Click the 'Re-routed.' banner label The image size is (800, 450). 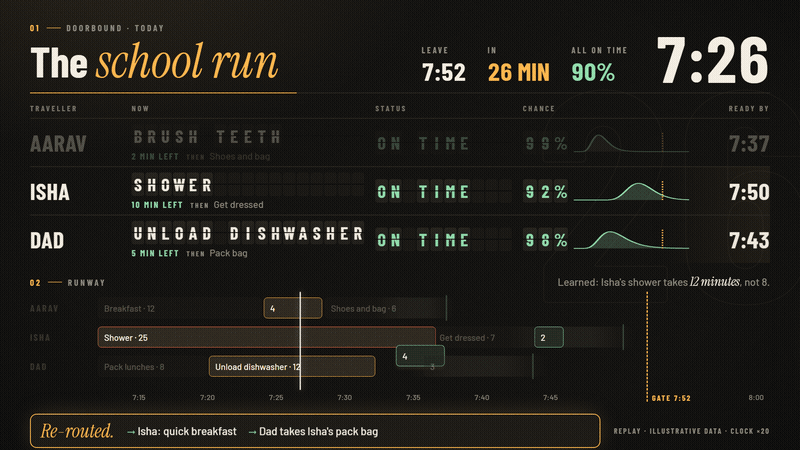click(x=77, y=431)
